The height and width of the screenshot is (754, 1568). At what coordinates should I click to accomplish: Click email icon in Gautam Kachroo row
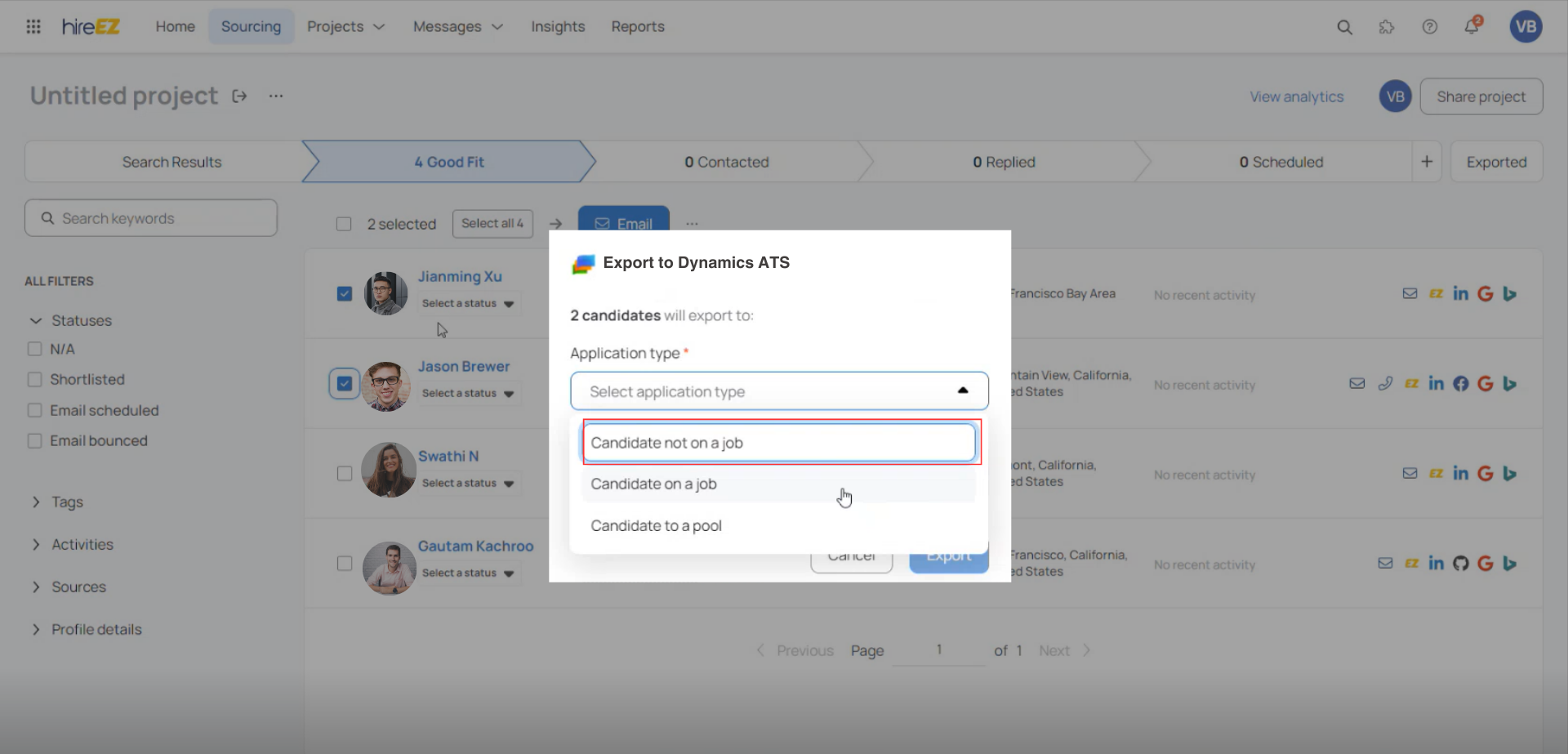tap(1385, 563)
